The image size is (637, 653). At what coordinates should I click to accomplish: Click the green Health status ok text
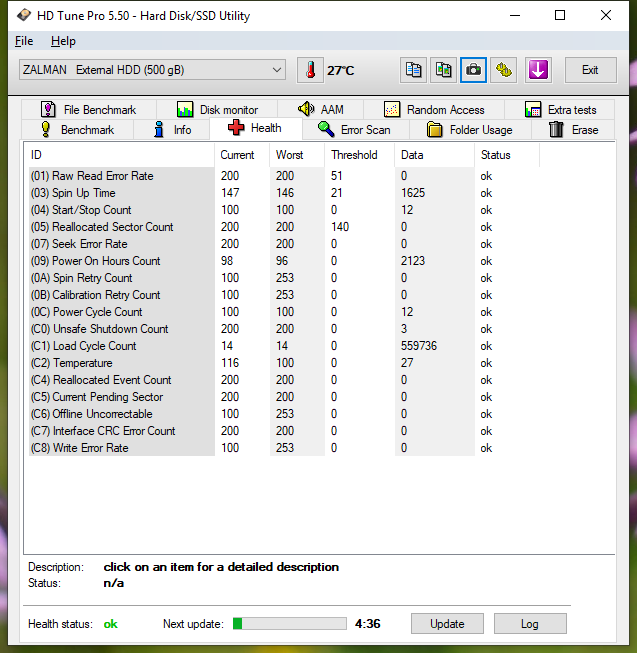click(110, 624)
